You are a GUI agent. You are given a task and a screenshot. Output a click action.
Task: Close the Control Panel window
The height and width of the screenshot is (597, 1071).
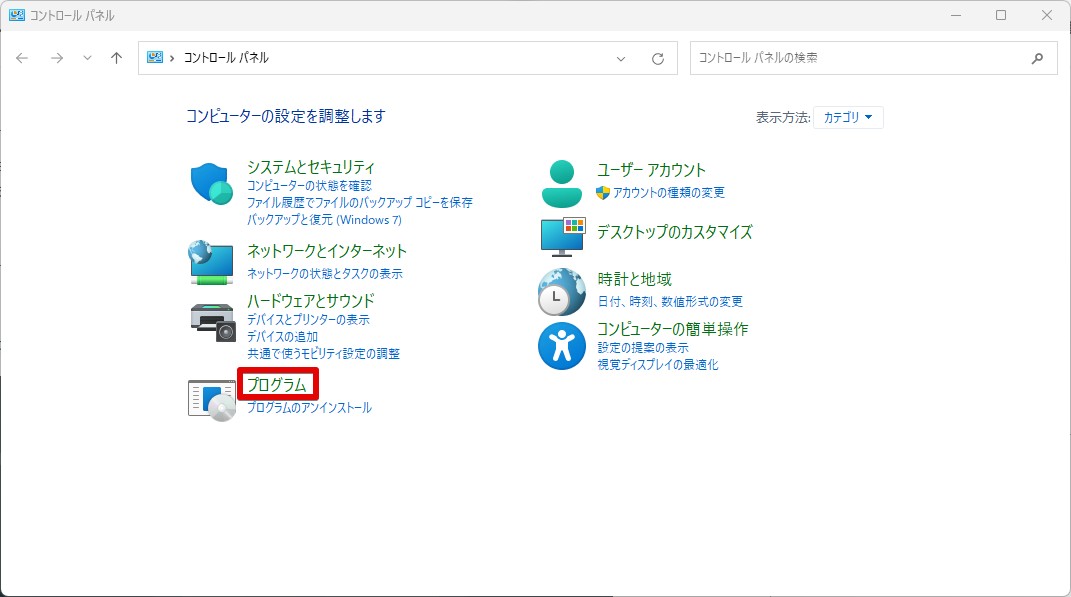coord(1046,15)
